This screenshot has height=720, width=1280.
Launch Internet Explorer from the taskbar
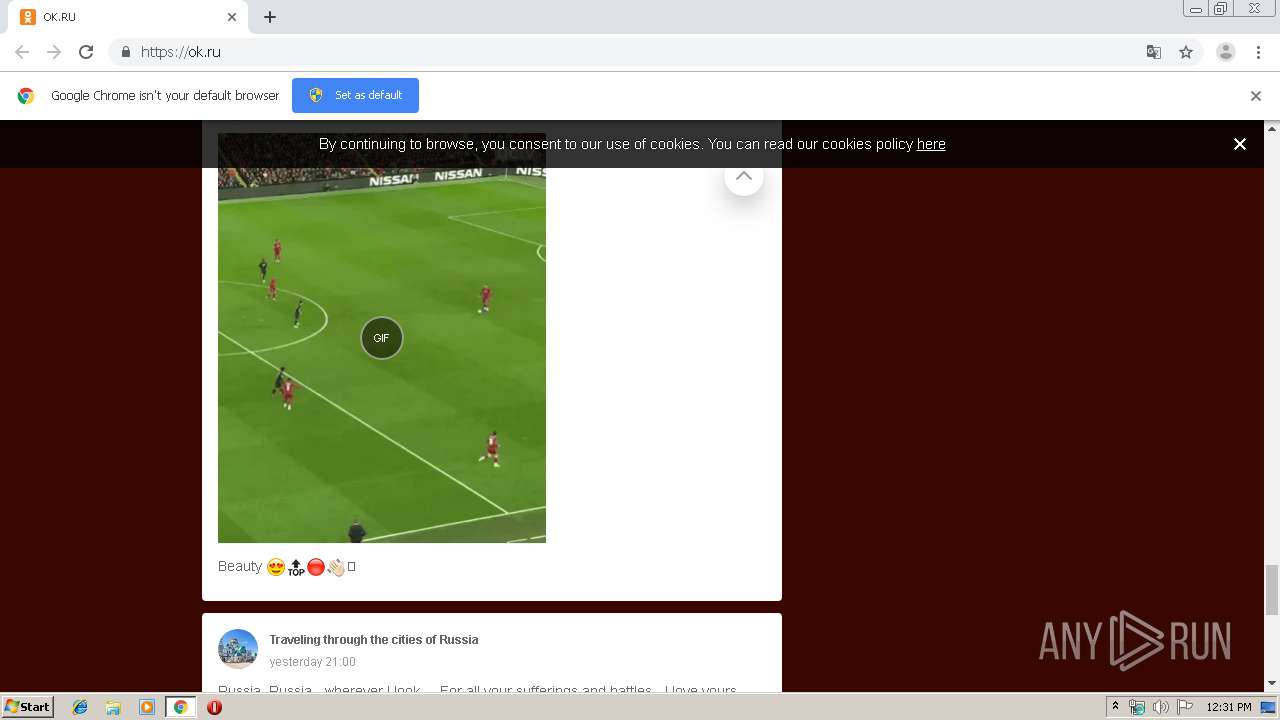80,707
